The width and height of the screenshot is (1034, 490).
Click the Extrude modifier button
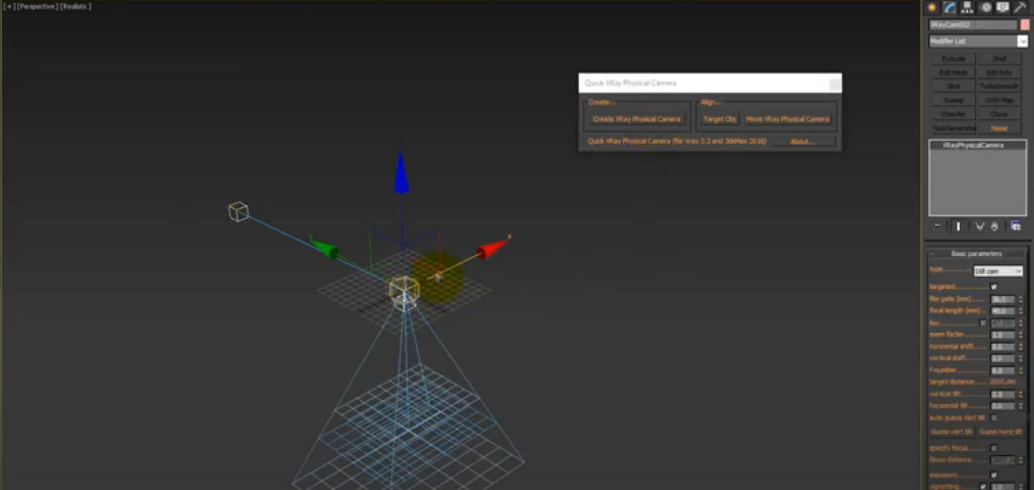point(954,59)
